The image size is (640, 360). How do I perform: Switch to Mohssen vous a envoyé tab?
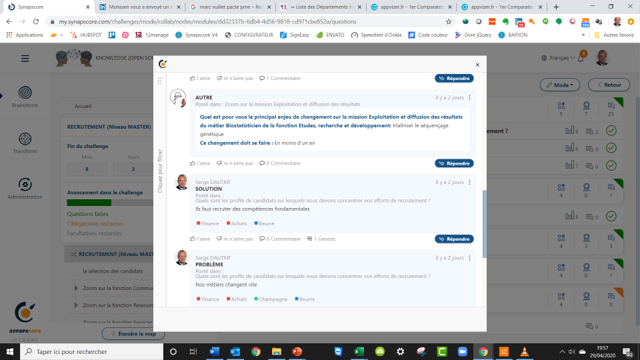click(140, 7)
